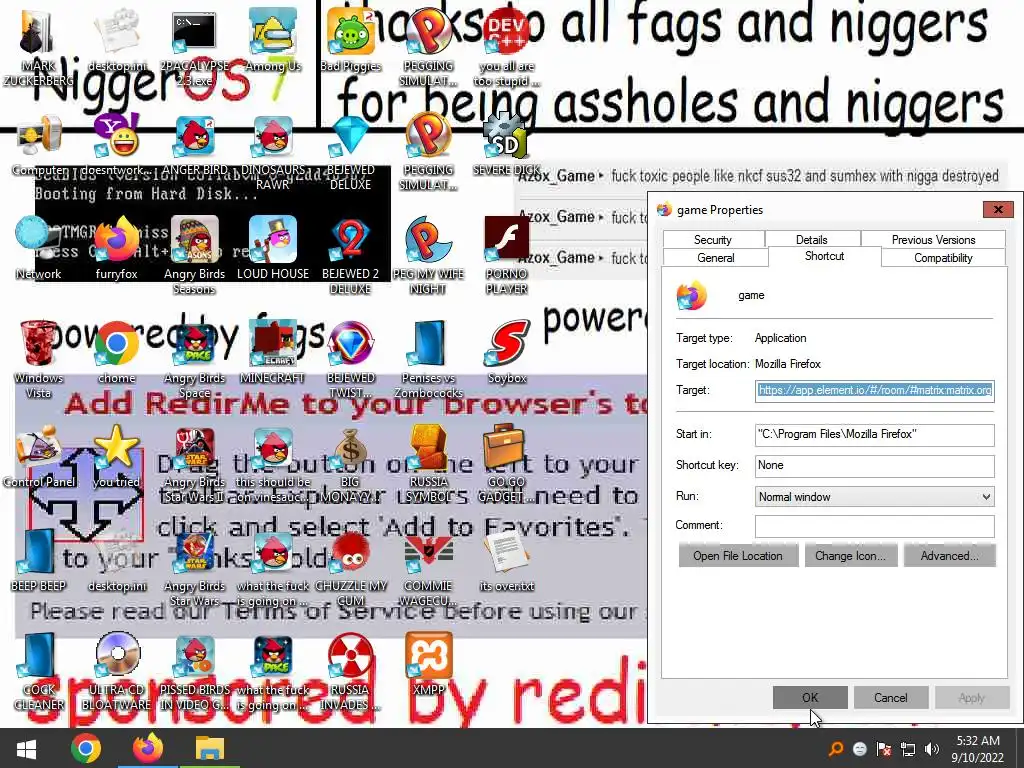Image resolution: width=1024 pixels, height=768 pixels.
Task: Open File Explorer from the taskbar
Action: tap(210, 748)
